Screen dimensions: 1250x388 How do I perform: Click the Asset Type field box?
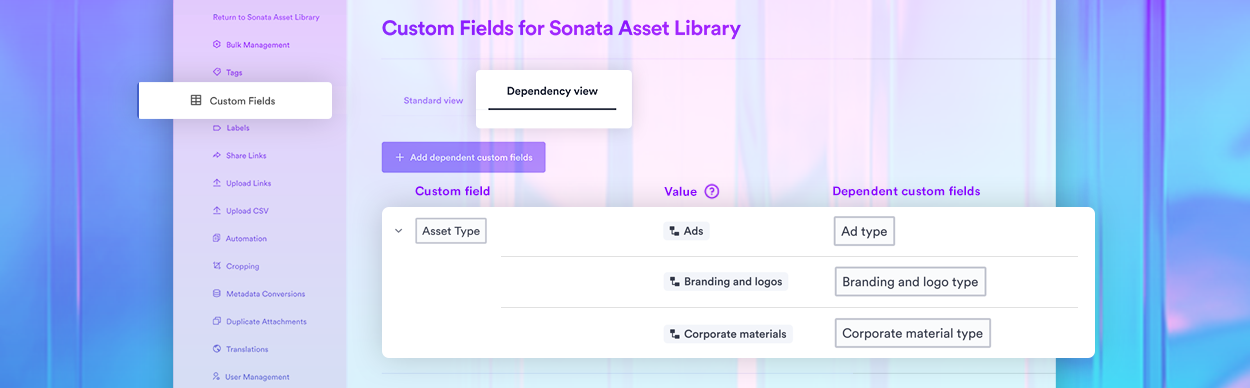pyautogui.click(x=451, y=231)
